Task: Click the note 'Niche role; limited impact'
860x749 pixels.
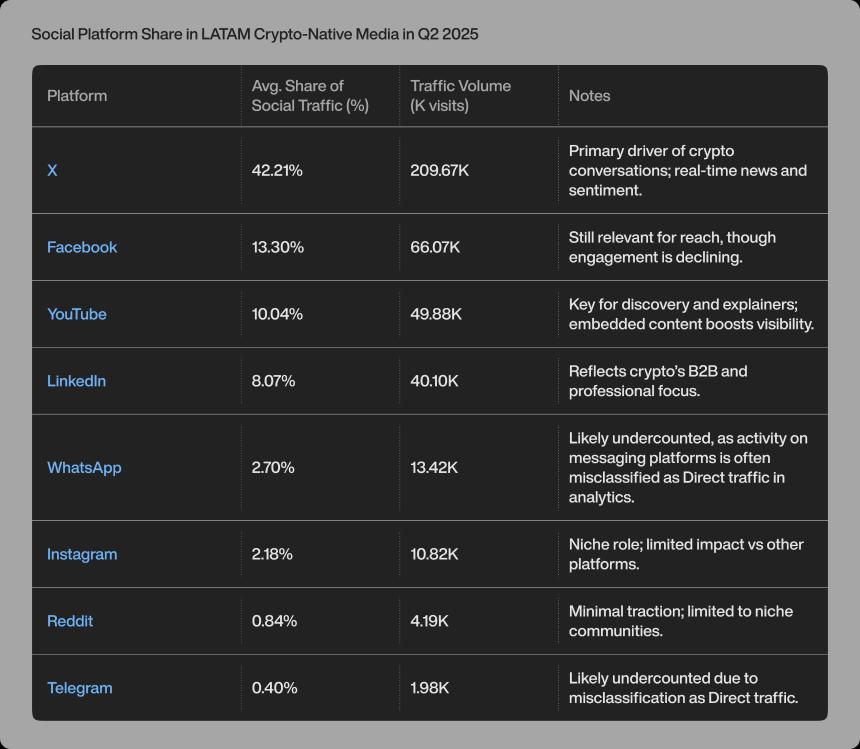Action: coord(686,554)
